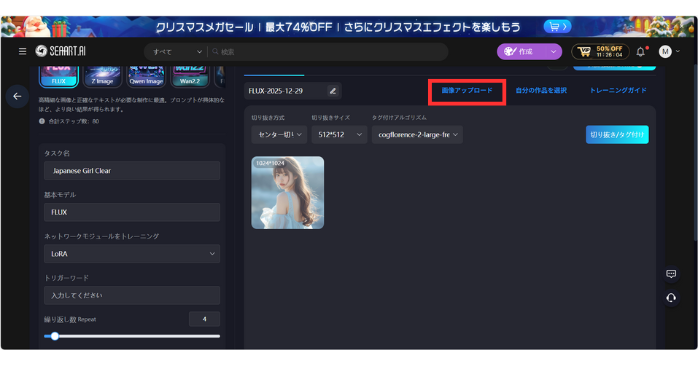Open the customer support headset icon
This screenshot has height=365, width=698.
click(671, 297)
